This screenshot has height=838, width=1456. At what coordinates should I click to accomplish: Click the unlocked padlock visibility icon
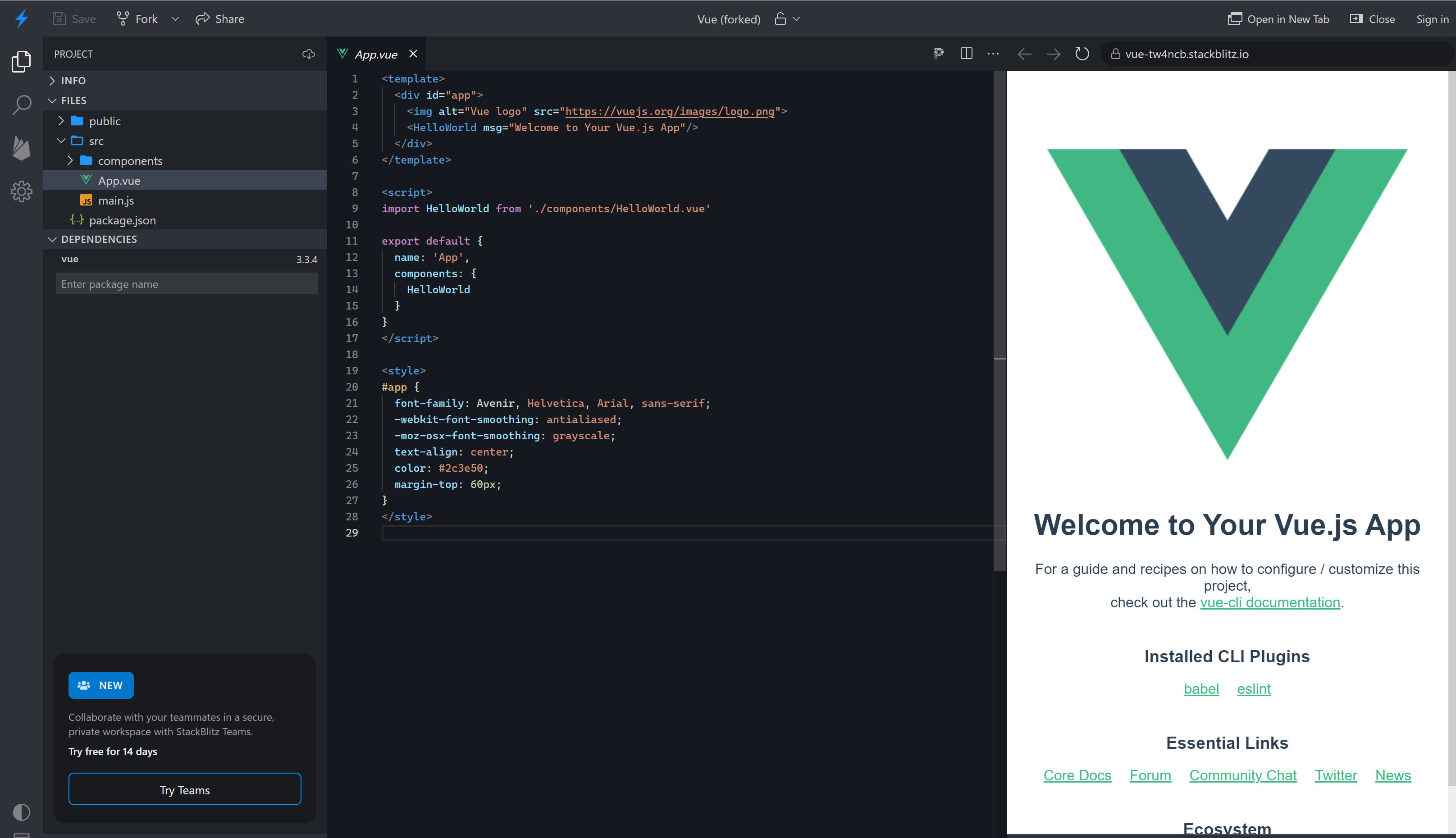pyautogui.click(x=780, y=19)
